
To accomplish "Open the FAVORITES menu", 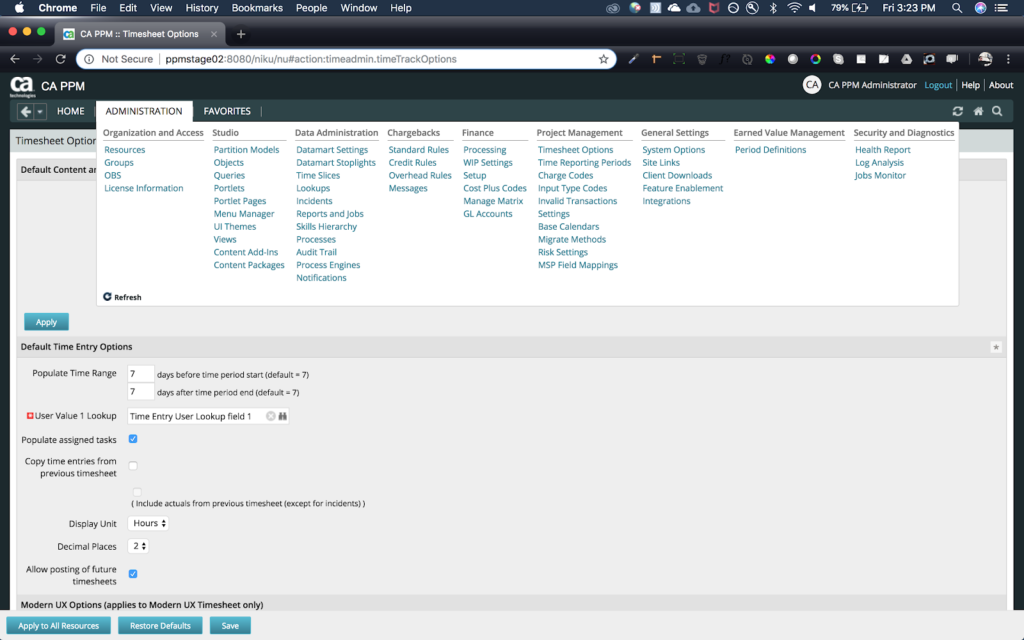I will (x=227, y=111).
